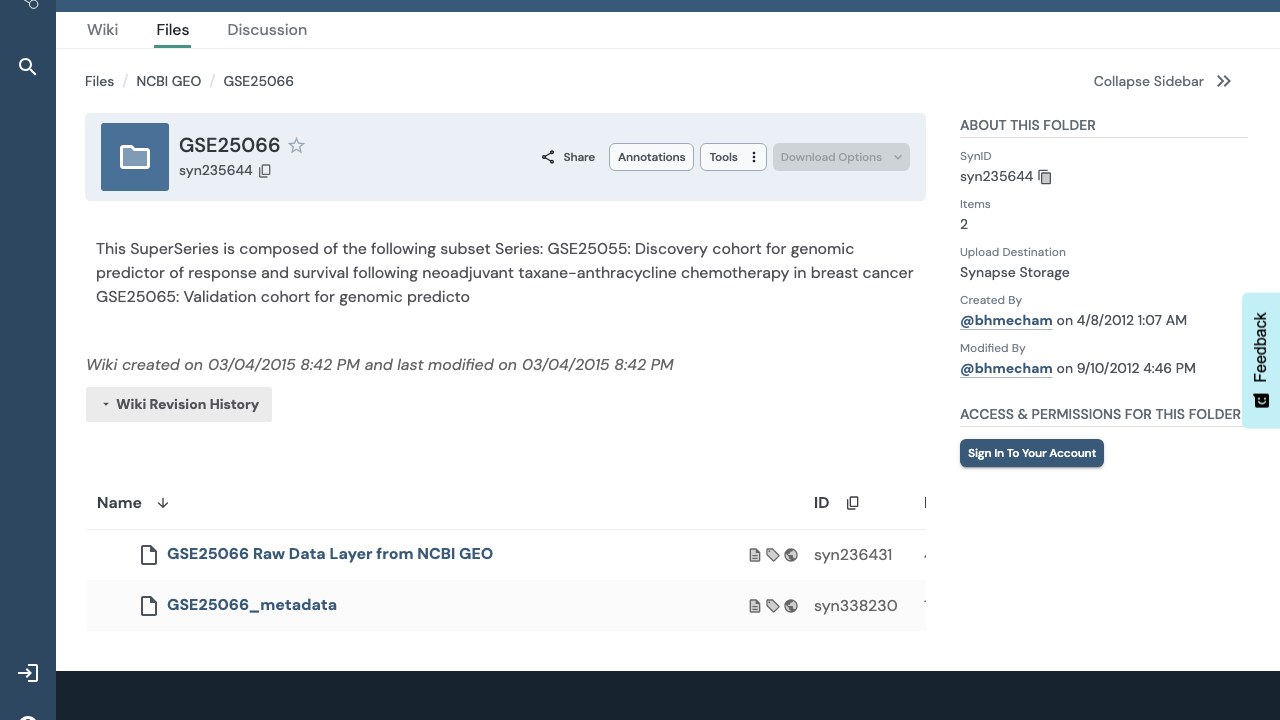Expand Wiki Revision History
This screenshot has height=720, width=1280.
click(x=179, y=404)
